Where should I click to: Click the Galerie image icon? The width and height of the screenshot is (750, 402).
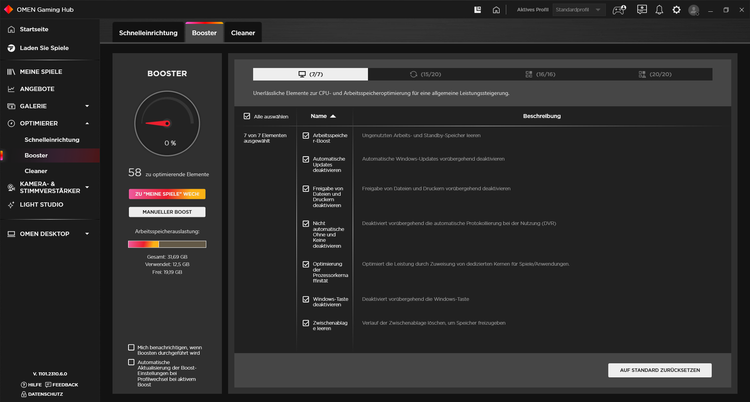pos(11,106)
